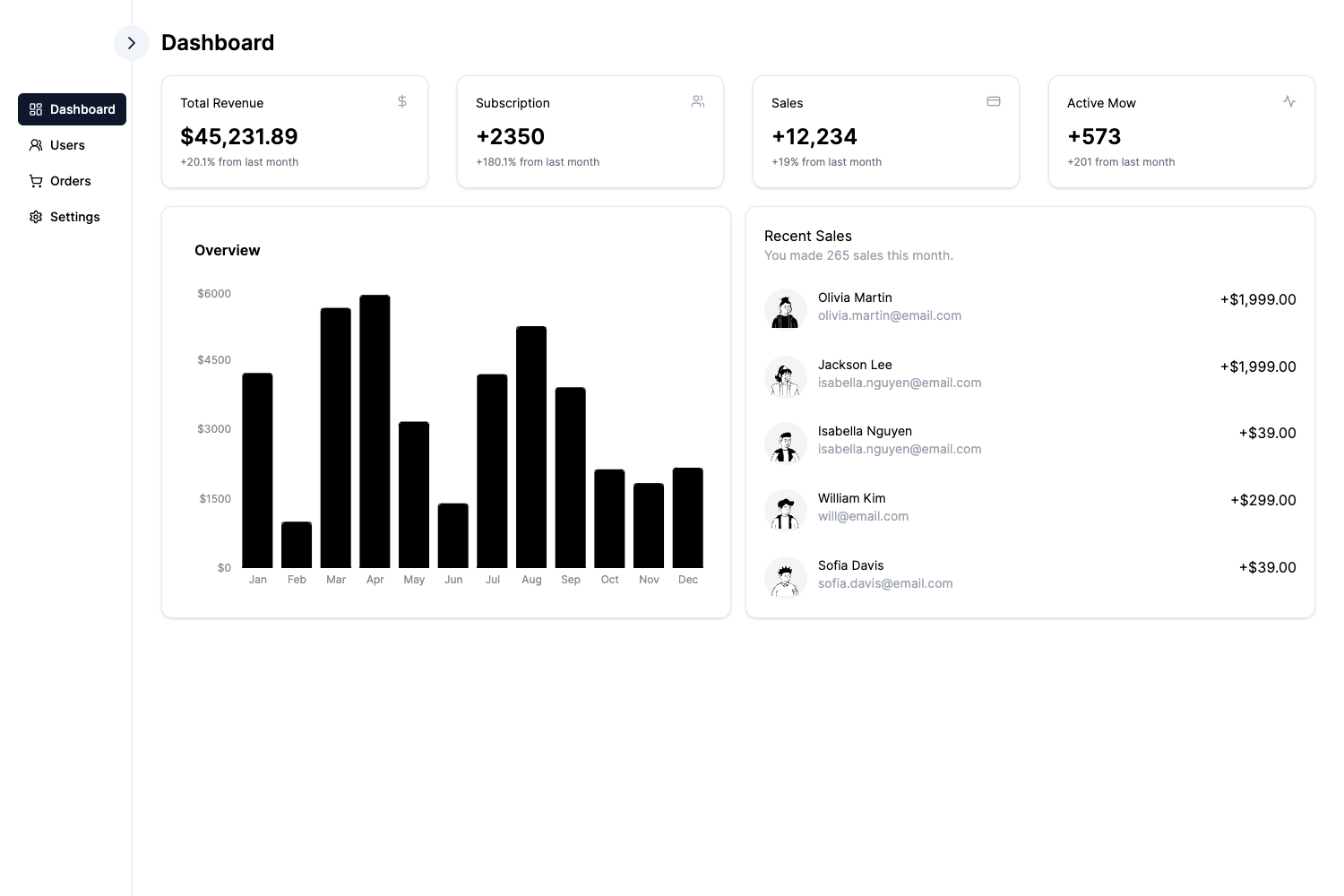The width and height of the screenshot is (1344, 896).
Task: Select the April bar in Overview chart
Action: click(375, 430)
